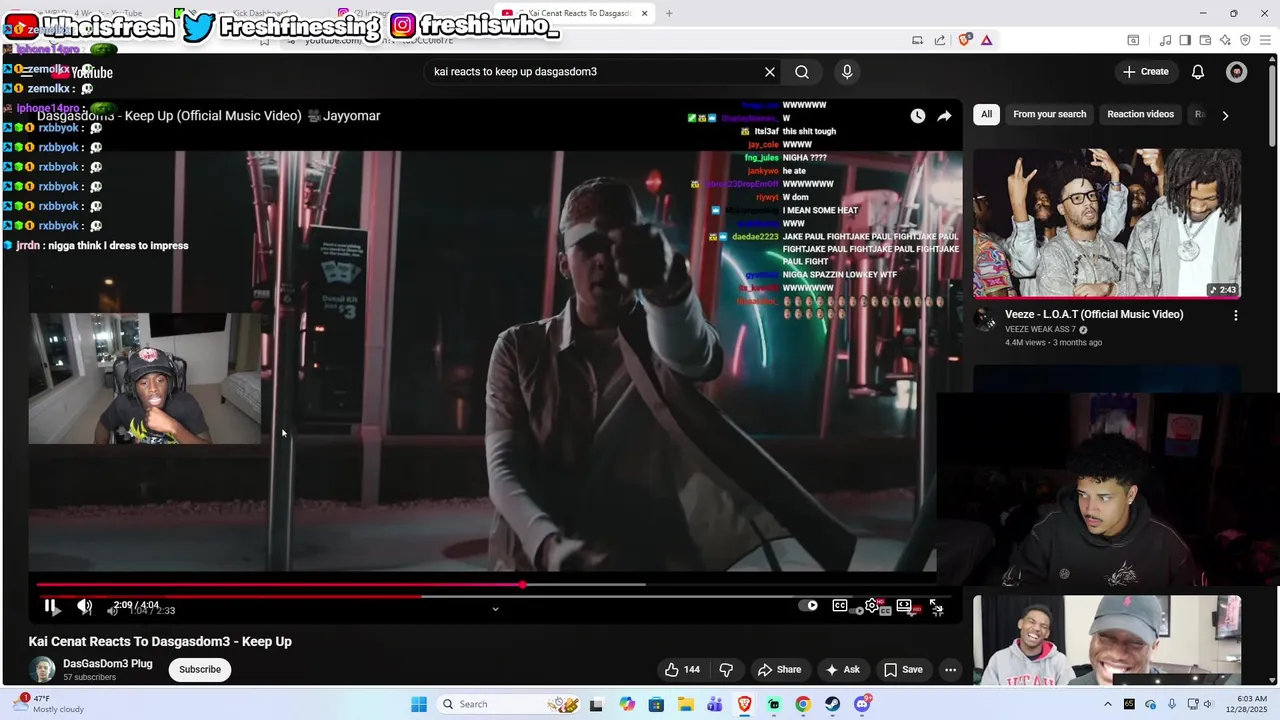Seek using the red progress bar scrubber
1280x720 pixels.
pyautogui.click(x=523, y=585)
